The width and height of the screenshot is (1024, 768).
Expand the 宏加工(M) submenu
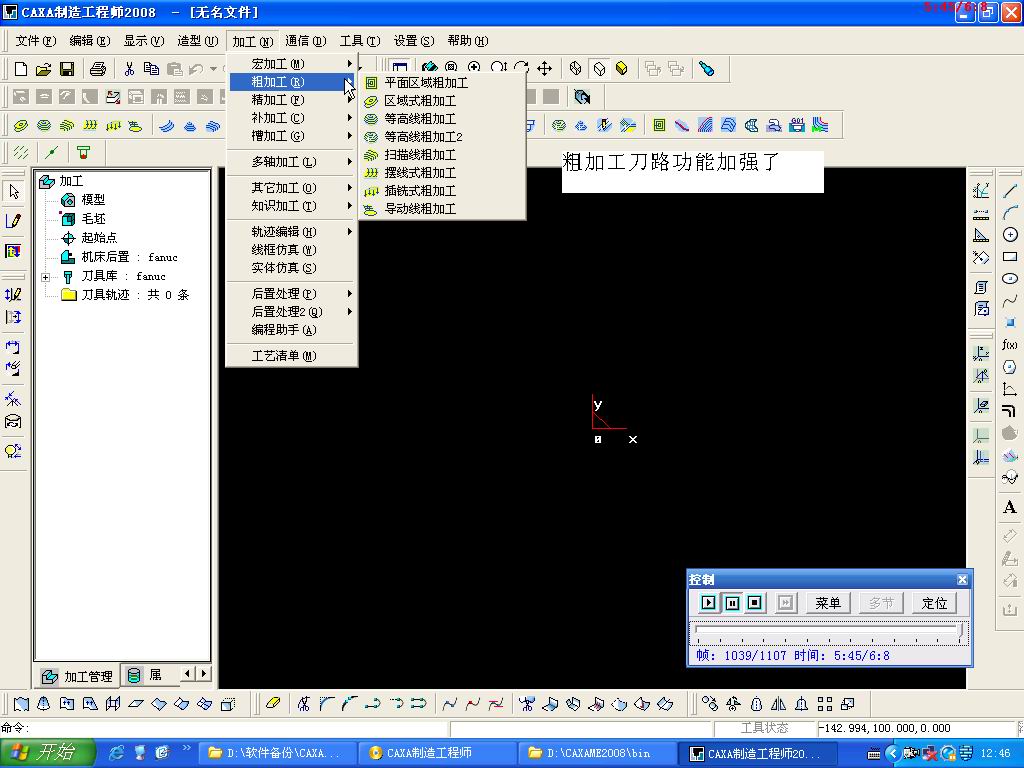click(x=292, y=64)
